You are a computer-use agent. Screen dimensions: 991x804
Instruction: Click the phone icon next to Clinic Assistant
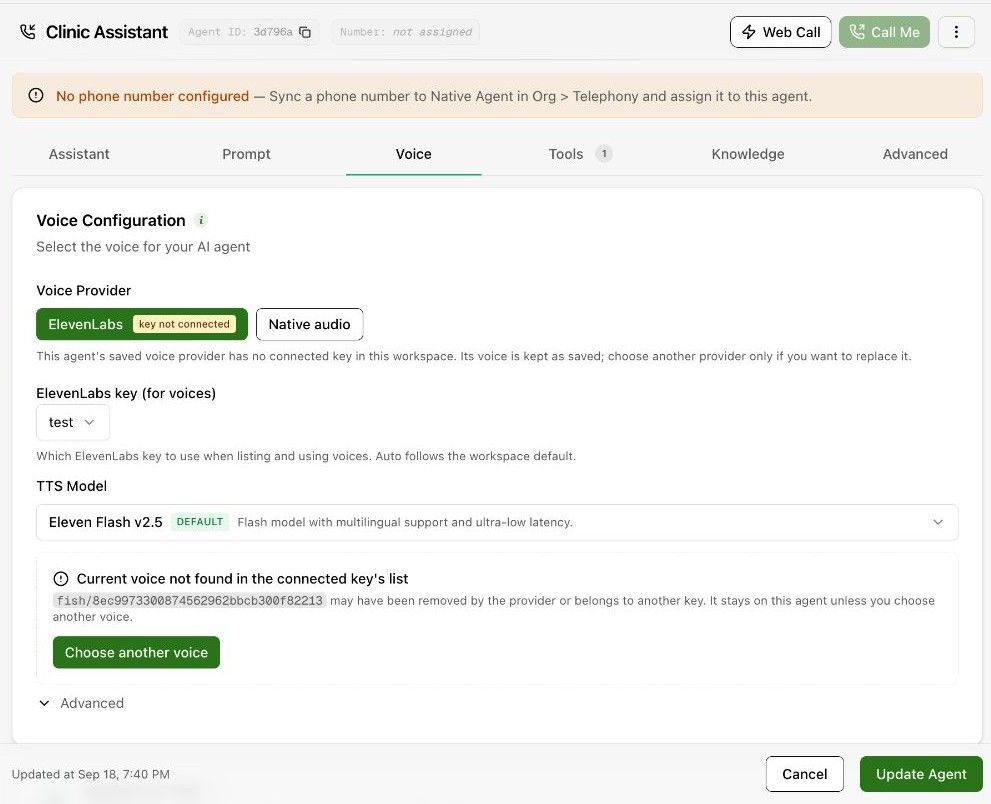coord(27,32)
